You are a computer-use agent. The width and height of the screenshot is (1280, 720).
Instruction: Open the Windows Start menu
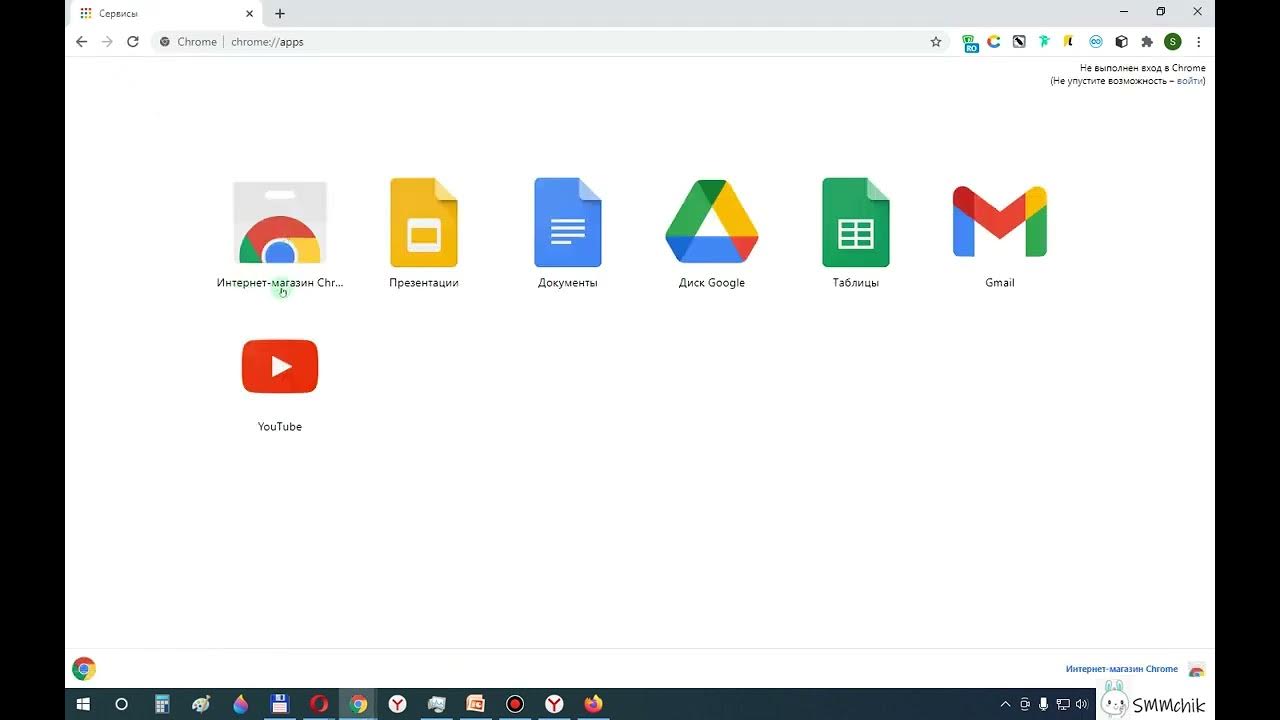click(84, 704)
